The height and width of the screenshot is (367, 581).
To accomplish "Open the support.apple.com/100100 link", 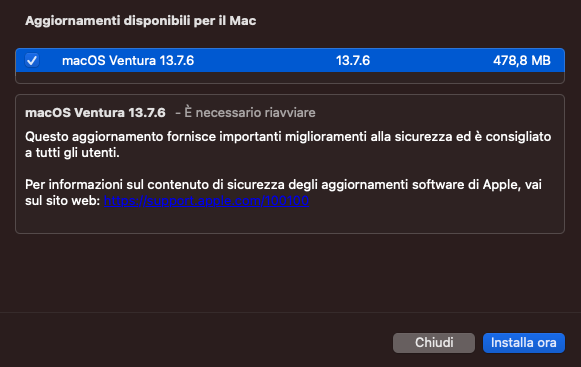I will [x=206, y=201].
